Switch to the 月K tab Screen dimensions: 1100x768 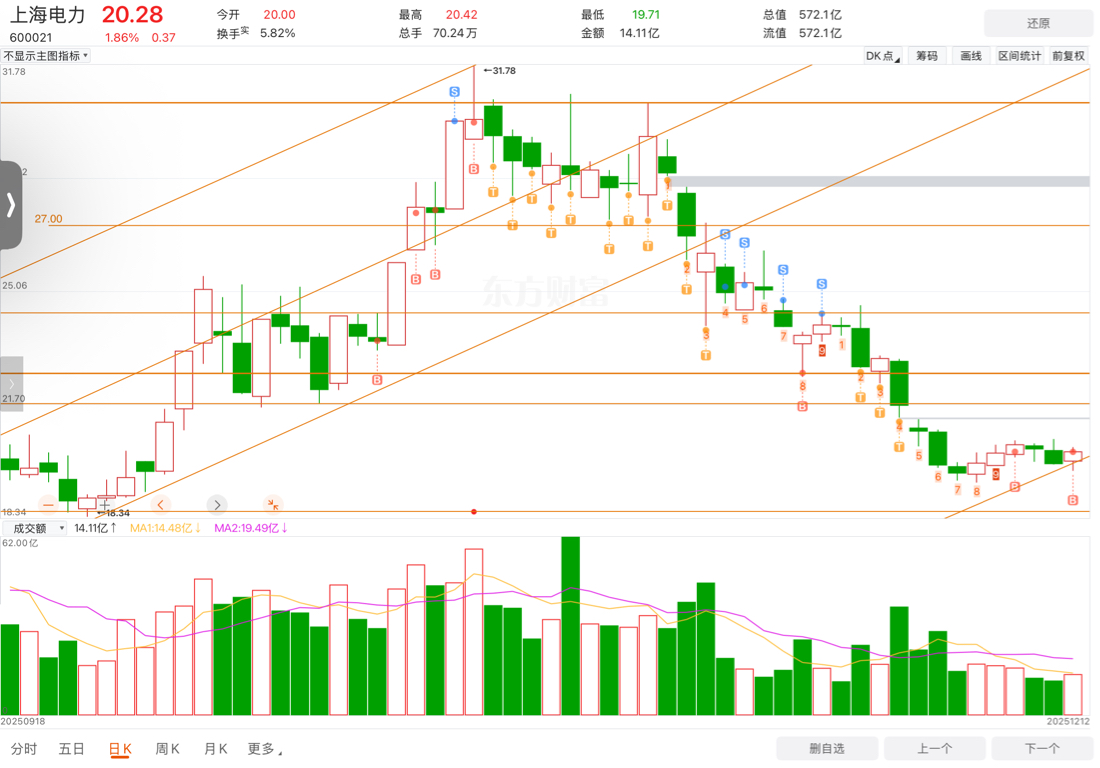(x=215, y=749)
